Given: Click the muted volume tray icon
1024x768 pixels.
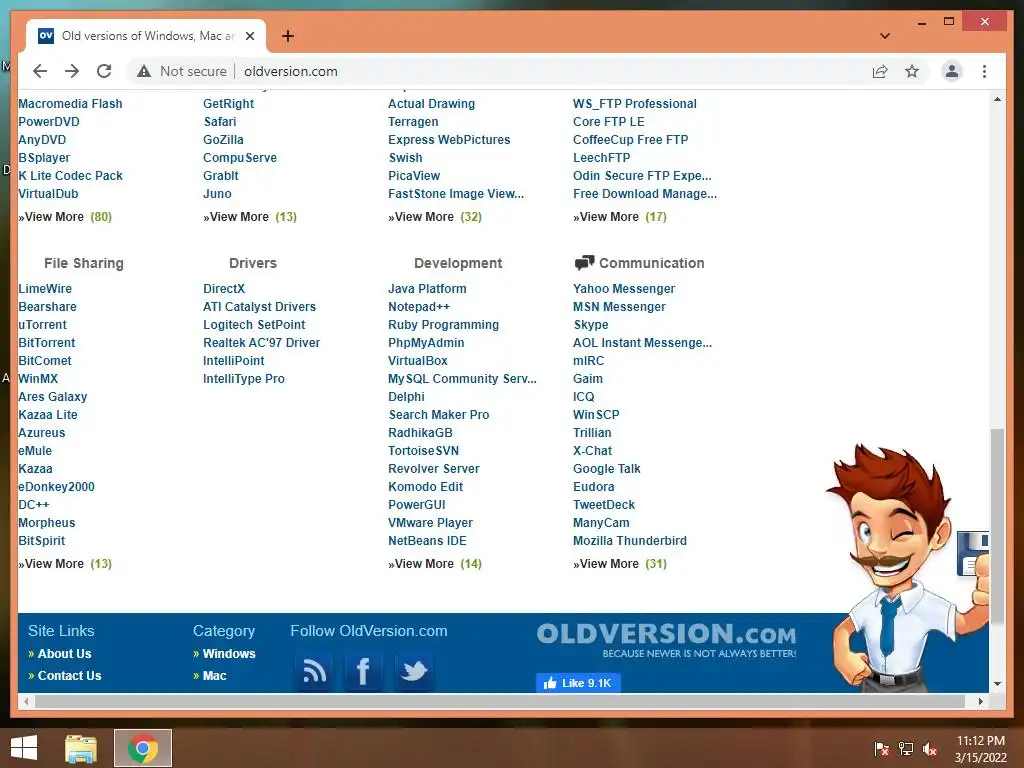Looking at the screenshot, I should 930,748.
